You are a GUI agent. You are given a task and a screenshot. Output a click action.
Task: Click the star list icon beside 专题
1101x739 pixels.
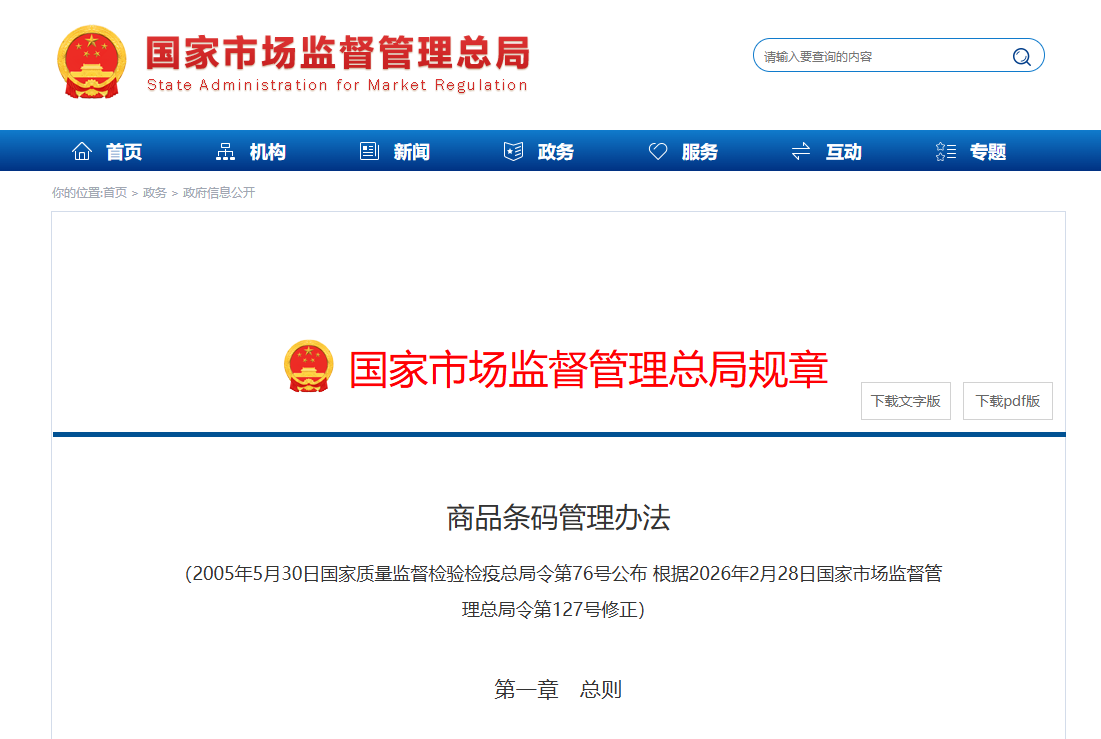(x=946, y=151)
